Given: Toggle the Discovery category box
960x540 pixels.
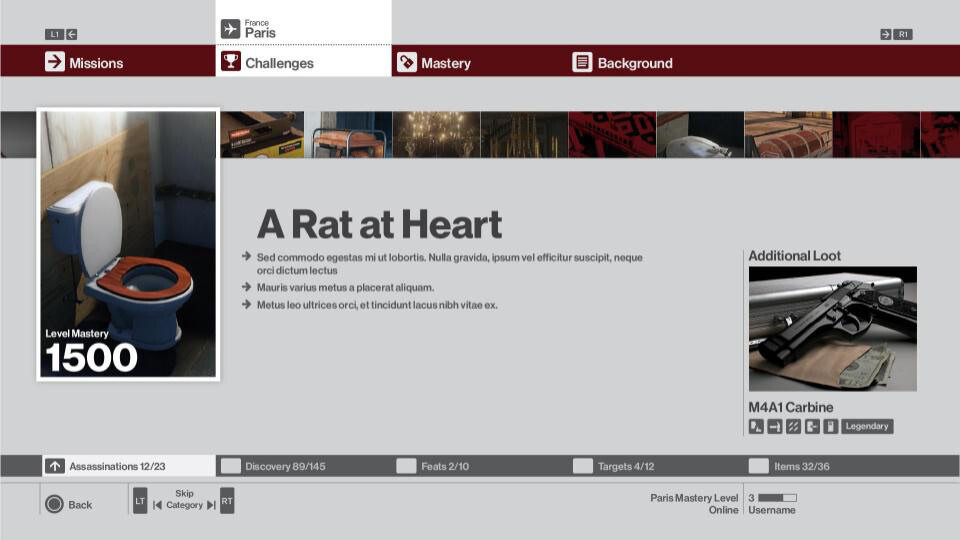Looking at the screenshot, I should pos(231,466).
